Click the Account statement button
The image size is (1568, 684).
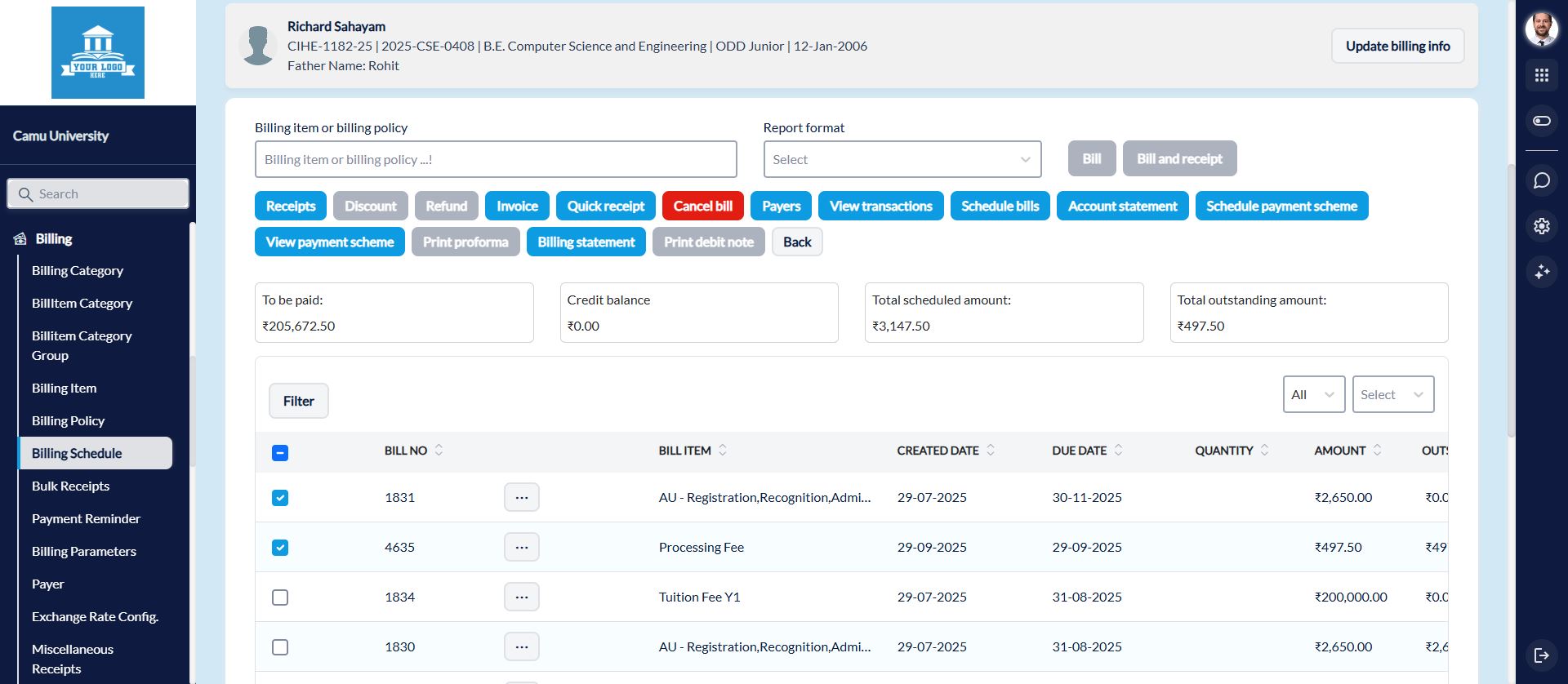(x=1123, y=206)
